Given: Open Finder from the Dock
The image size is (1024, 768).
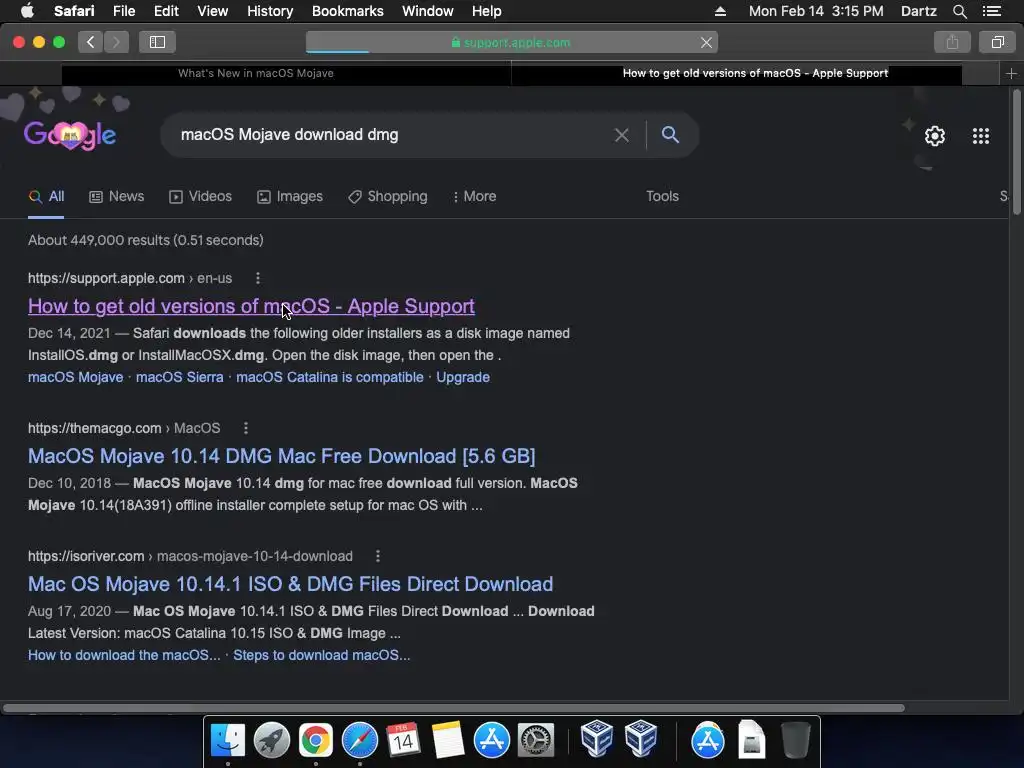Looking at the screenshot, I should pyautogui.click(x=227, y=740).
